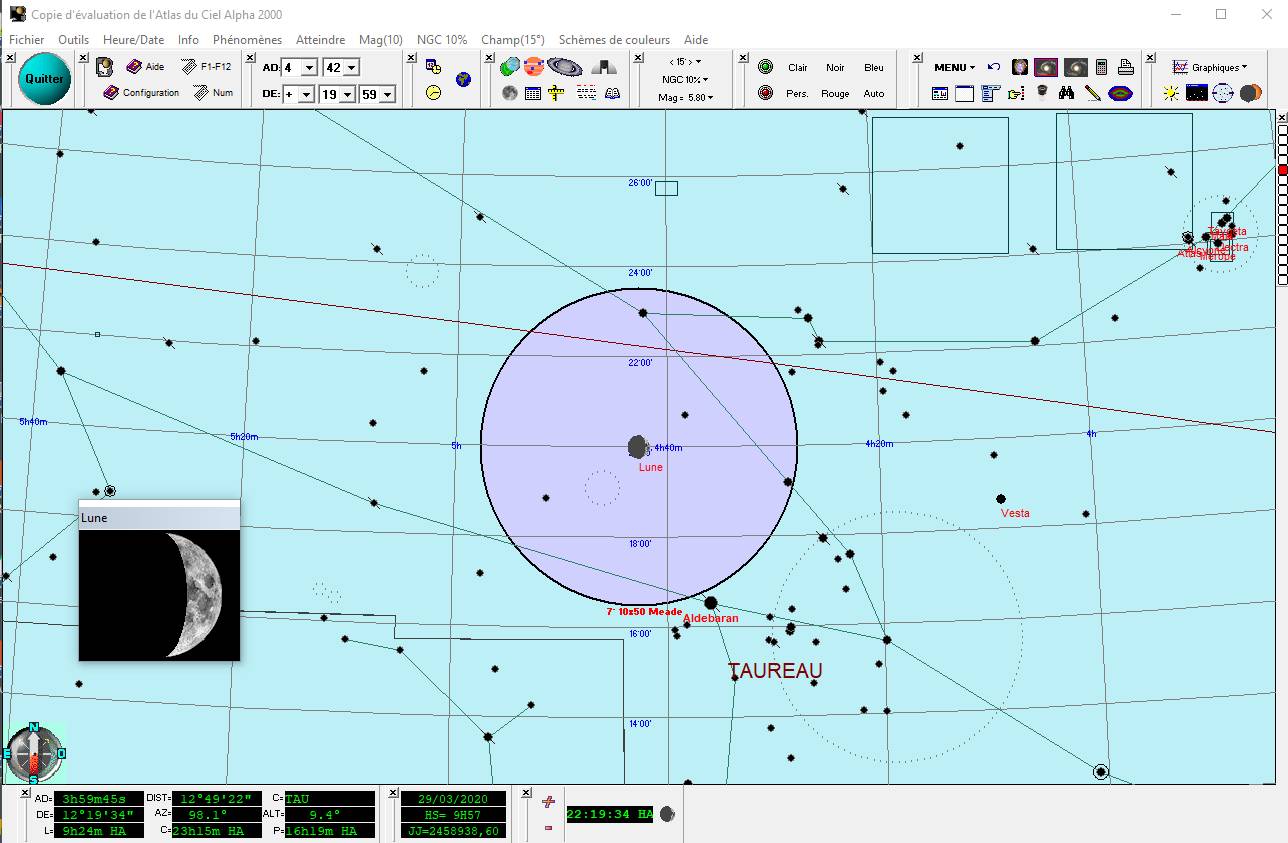Screen dimensions: 1288x843
Task: Expand the AD hours dropdown
Action: [309, 68]
